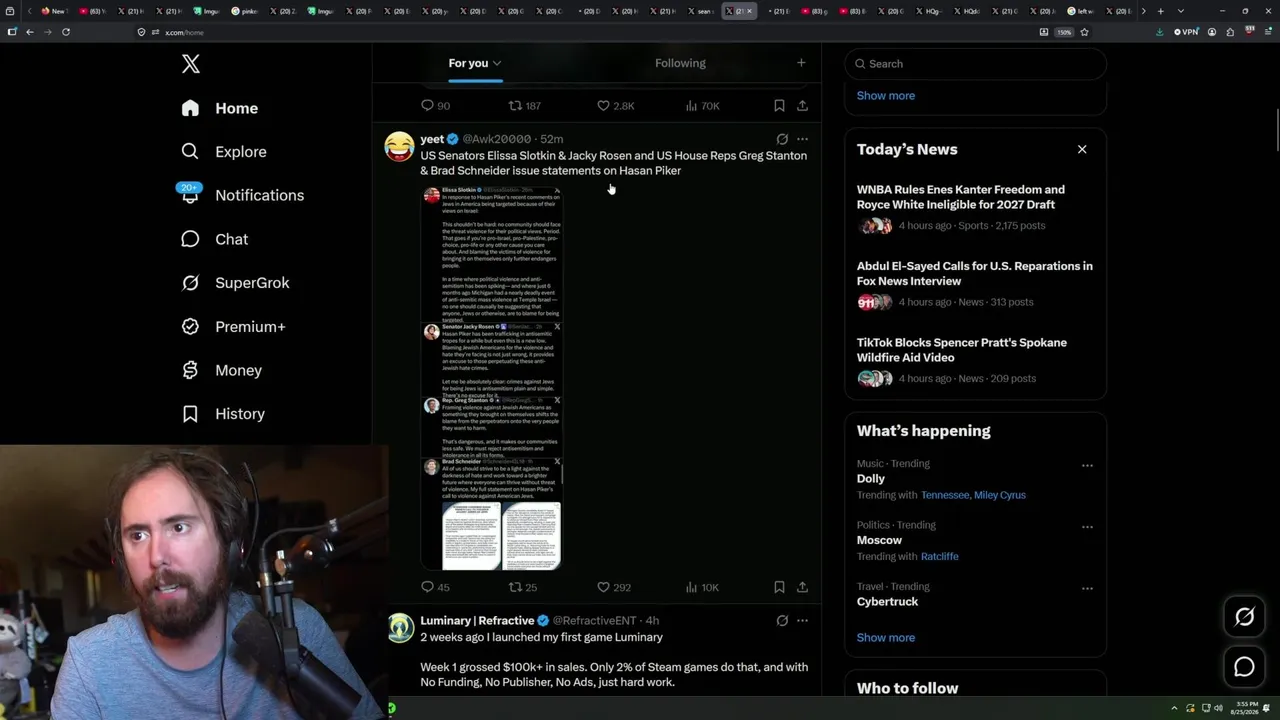The width and height of the screenshot is (1280, 720).
Task: Click the Premium+ verified badge icon
Action: tap(190, 327)
